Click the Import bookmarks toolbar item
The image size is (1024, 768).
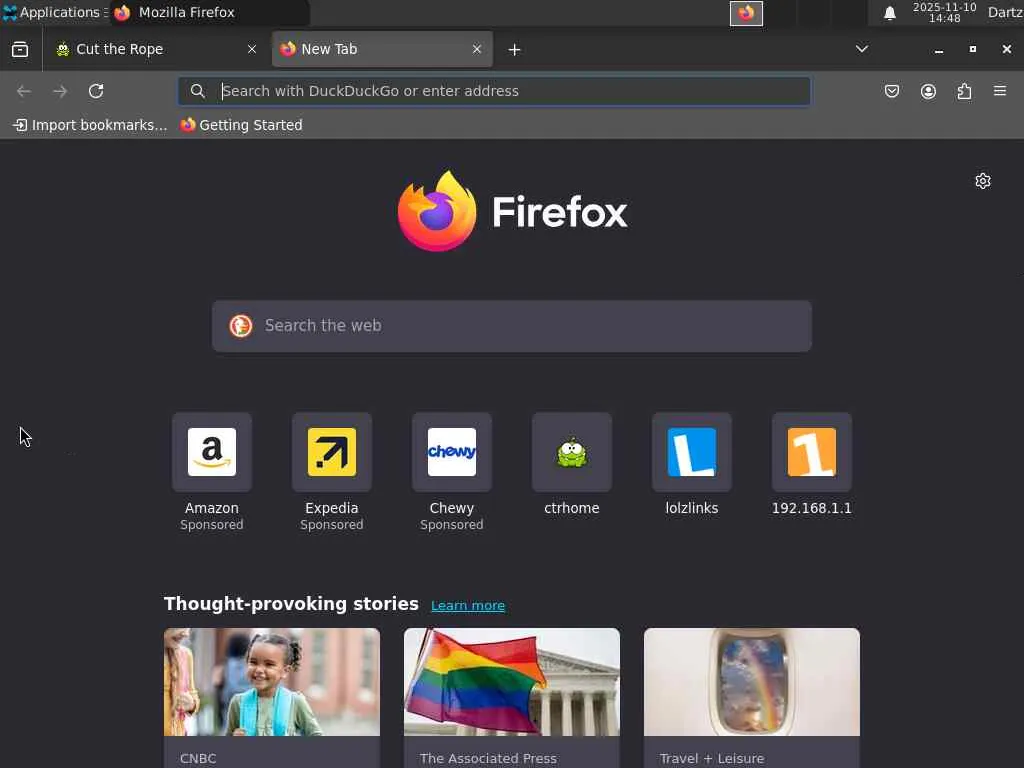pos(90,125)
